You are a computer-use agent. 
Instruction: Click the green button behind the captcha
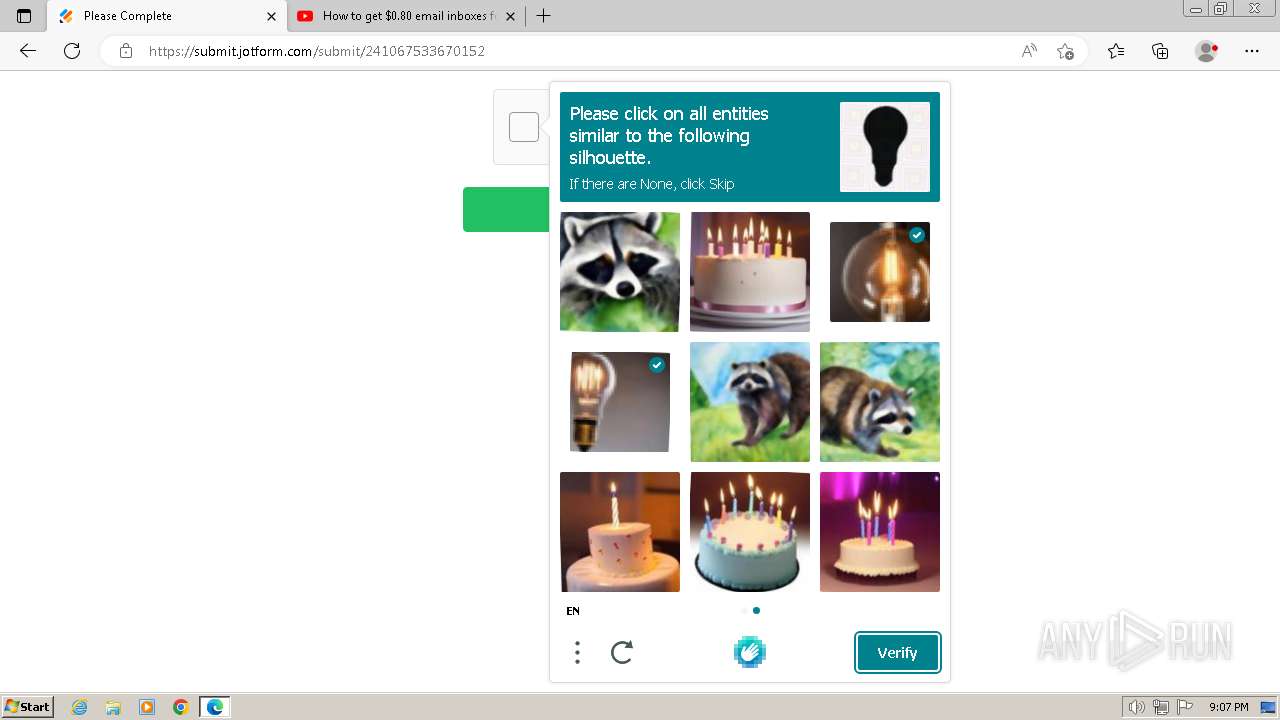(x=506, y=209)
